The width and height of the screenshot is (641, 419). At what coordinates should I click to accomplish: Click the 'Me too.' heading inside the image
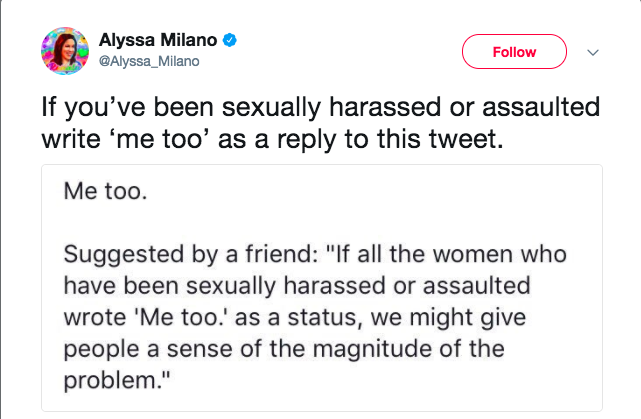click(105, 191)
